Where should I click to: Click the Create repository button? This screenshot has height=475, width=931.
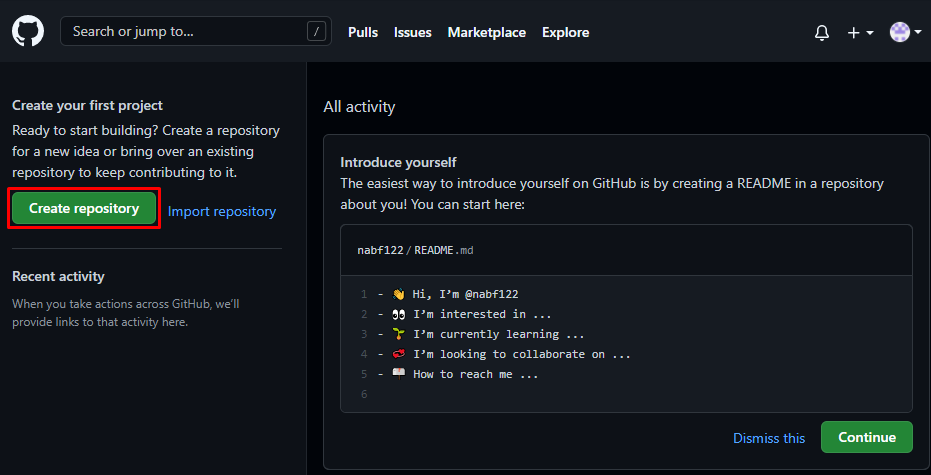click(84, 208)
